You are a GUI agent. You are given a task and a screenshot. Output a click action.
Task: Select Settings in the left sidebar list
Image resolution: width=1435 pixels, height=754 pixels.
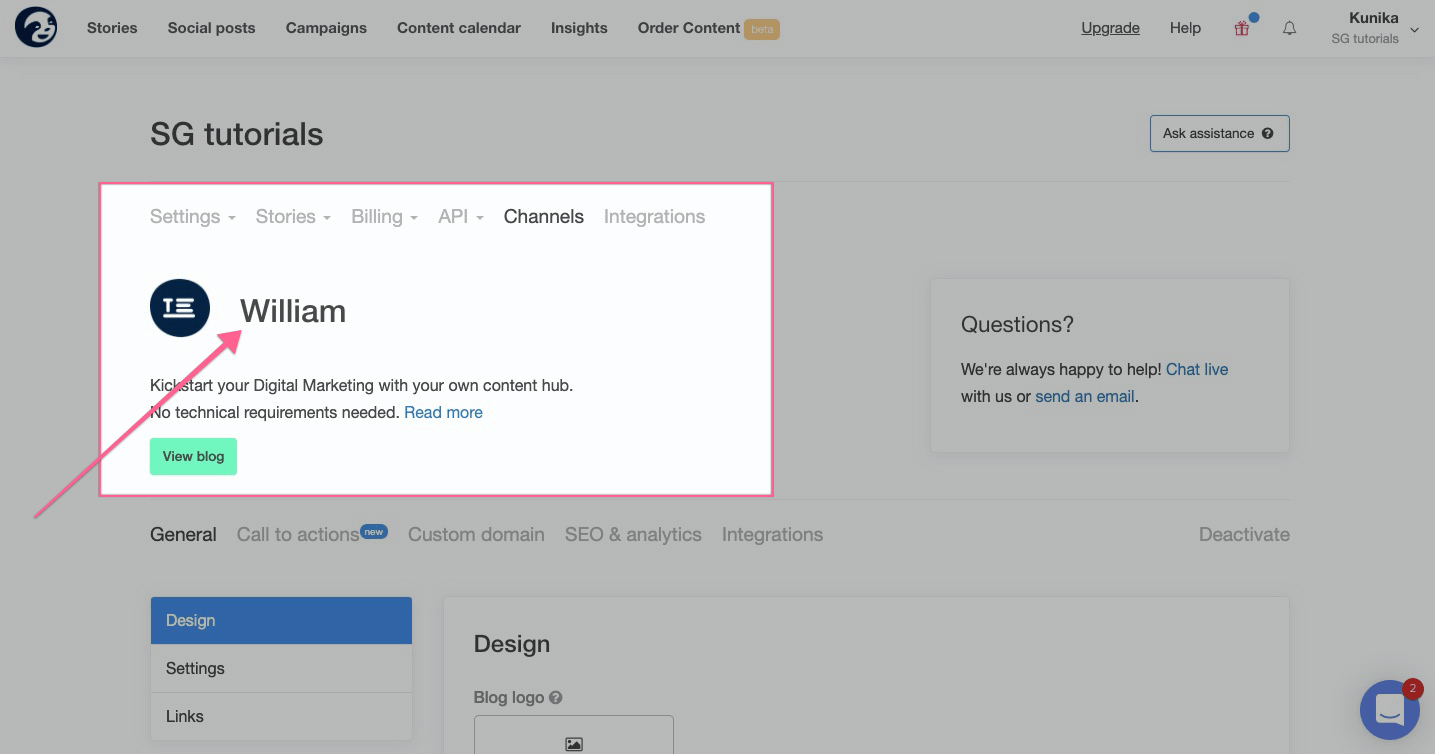[x=281, y=668]
